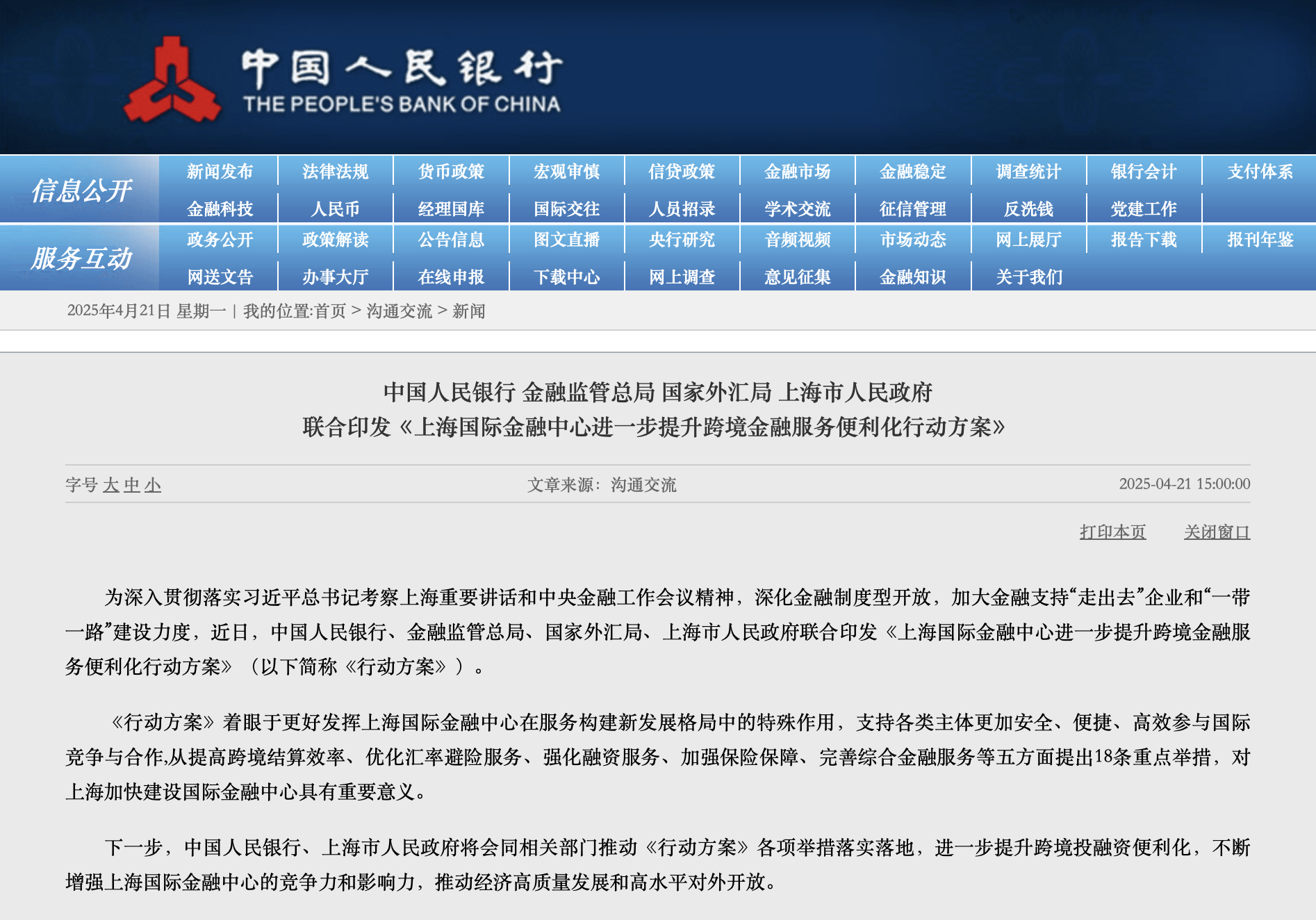The height and width of the screenshot is (920, 1316).
Task: Open 新闻发布 menu item
Action: click(x=220, y=172)
